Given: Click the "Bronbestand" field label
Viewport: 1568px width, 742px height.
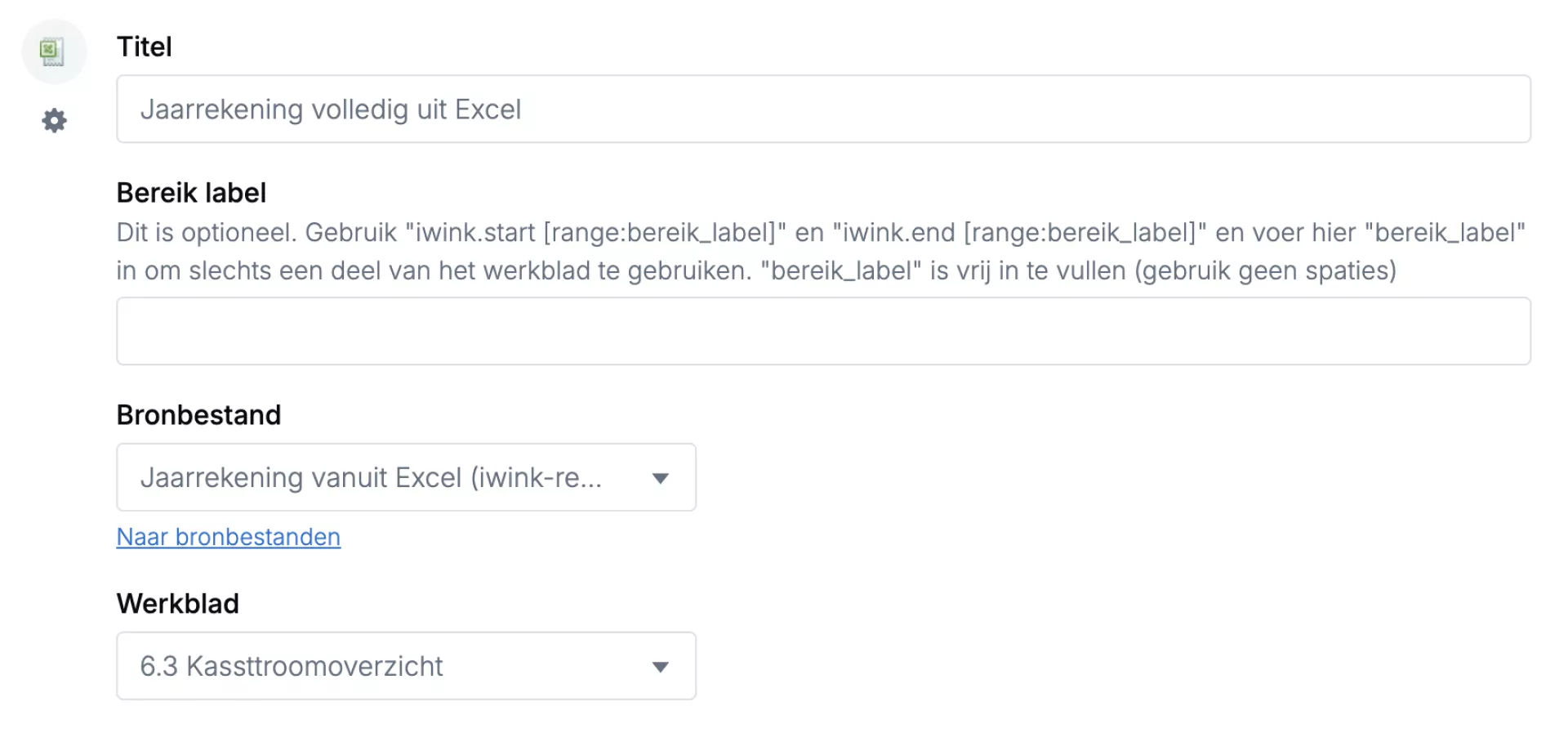Looking at the screenshot, I should 198,415.
